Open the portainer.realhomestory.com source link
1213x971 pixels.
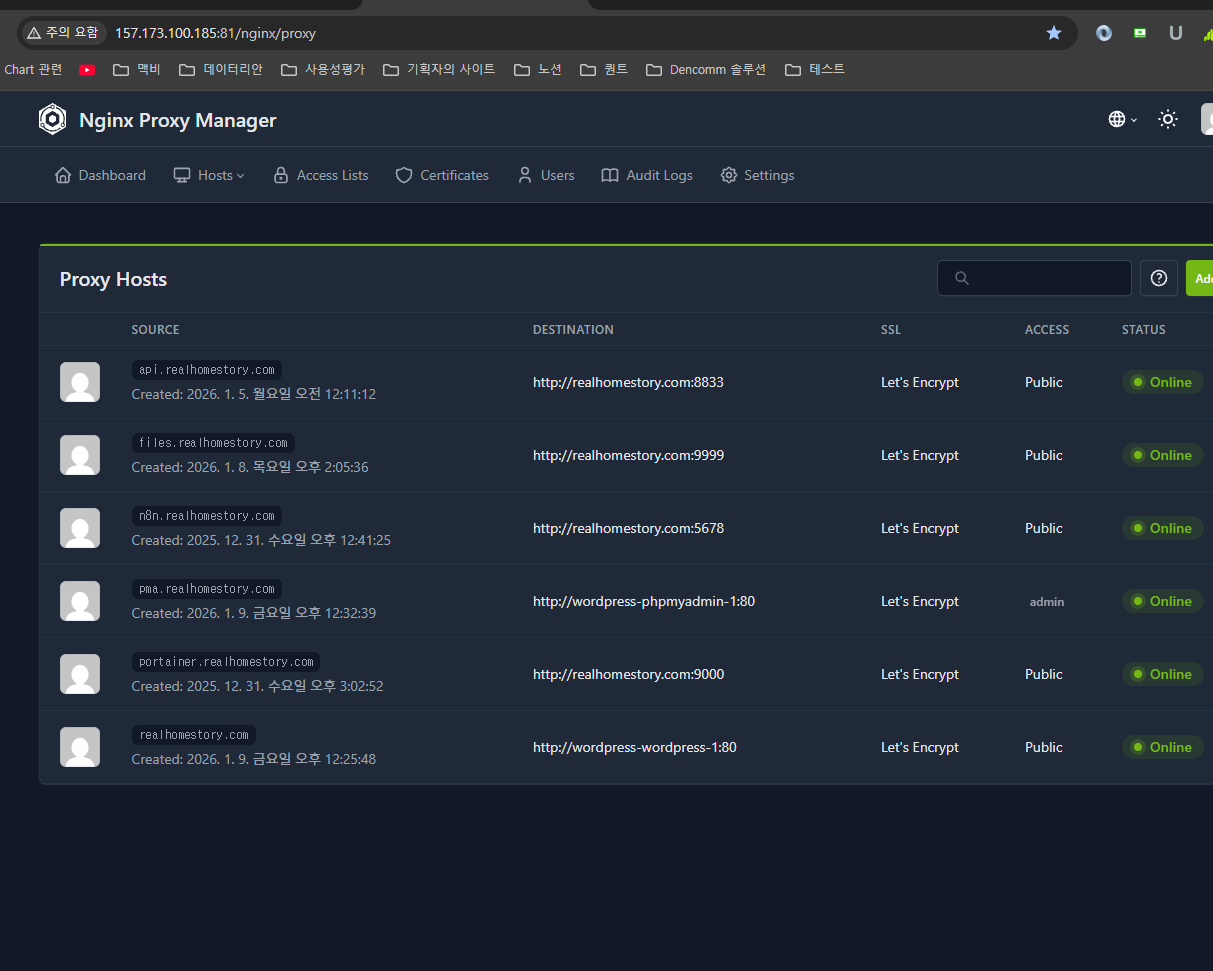[226, 662]
